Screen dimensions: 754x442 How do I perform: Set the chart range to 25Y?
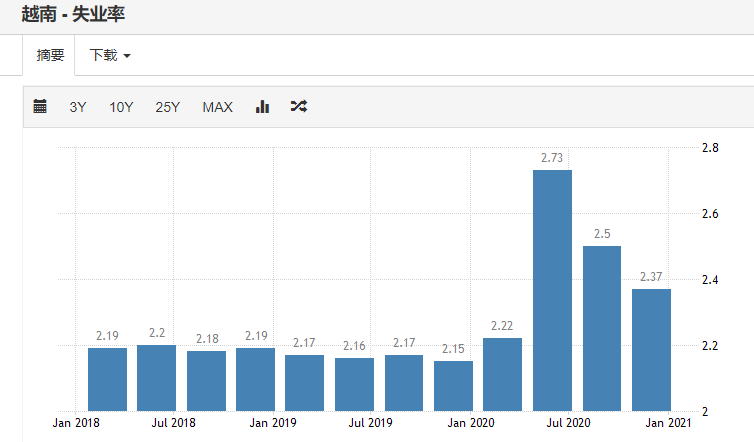[167, 107]
